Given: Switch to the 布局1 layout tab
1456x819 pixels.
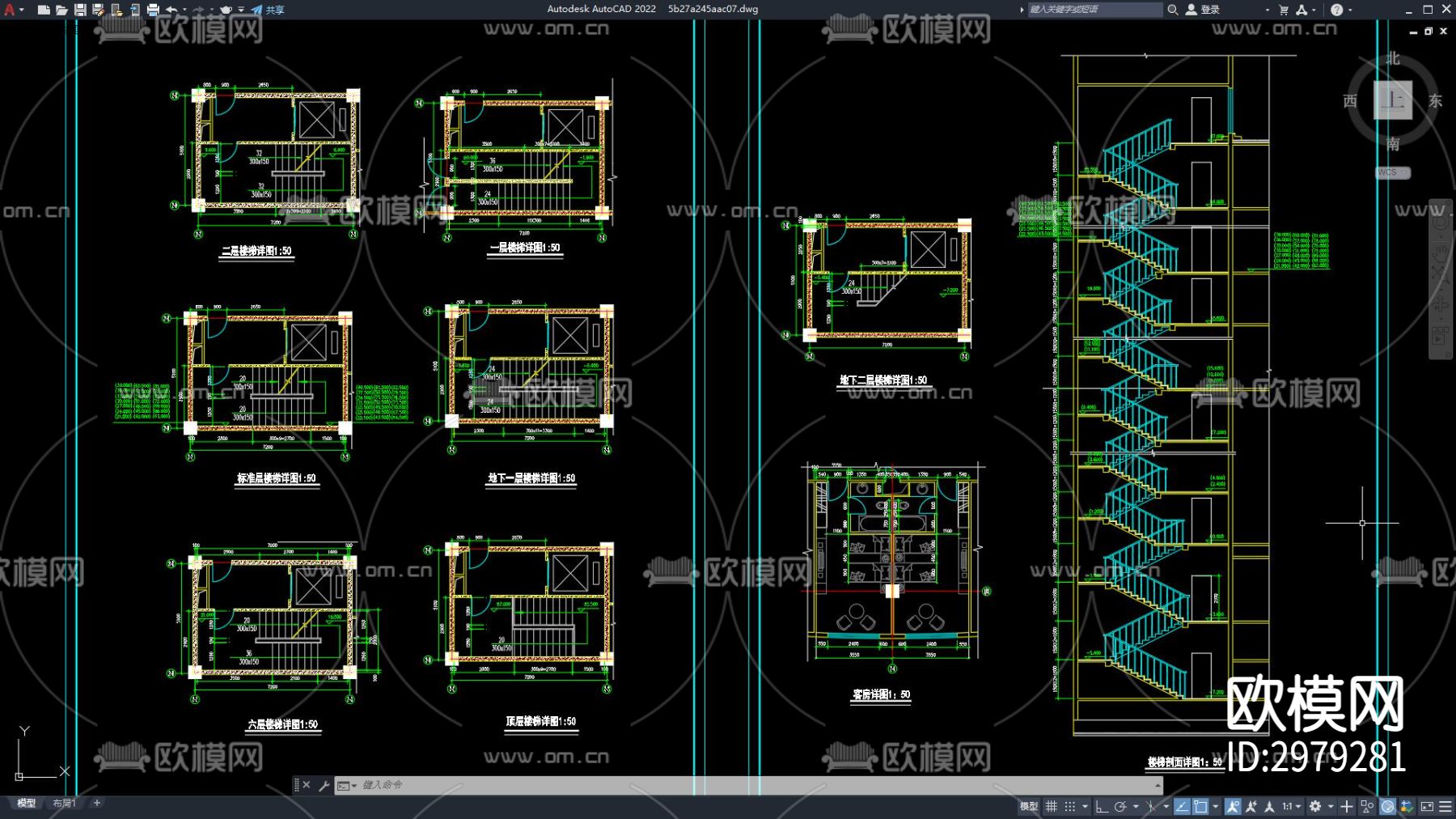Looking at the screenshot, I should coord(64,804).
